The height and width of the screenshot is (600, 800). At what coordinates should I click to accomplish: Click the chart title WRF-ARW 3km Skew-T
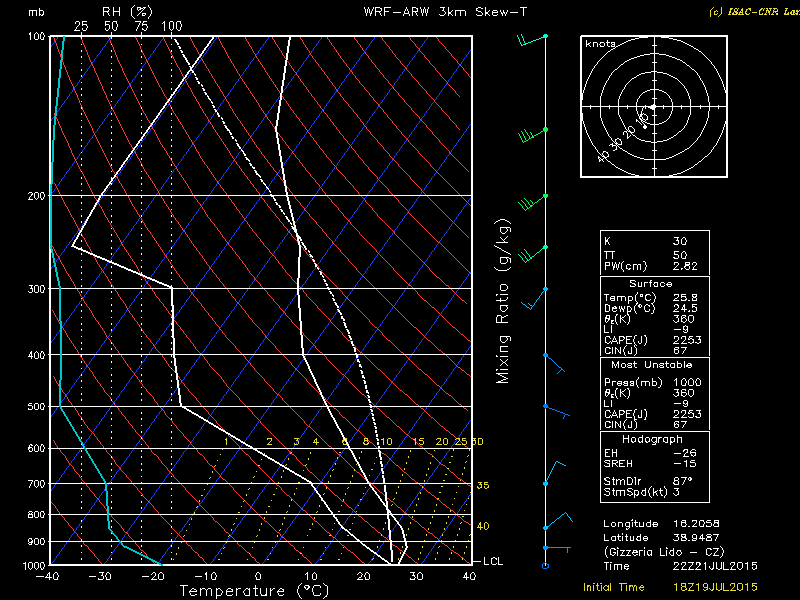[445, 12]
